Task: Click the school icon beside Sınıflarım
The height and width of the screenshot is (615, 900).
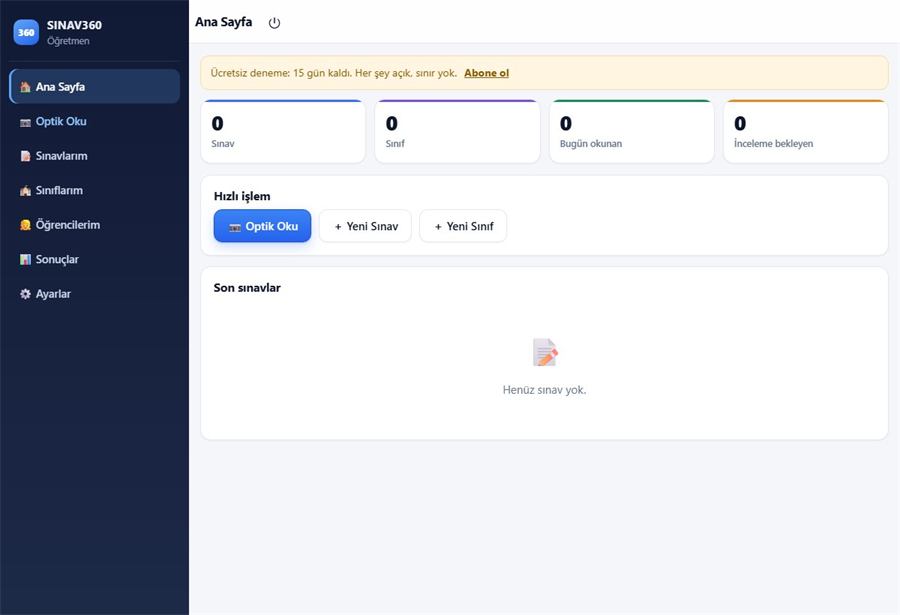Action: (25, 191)
